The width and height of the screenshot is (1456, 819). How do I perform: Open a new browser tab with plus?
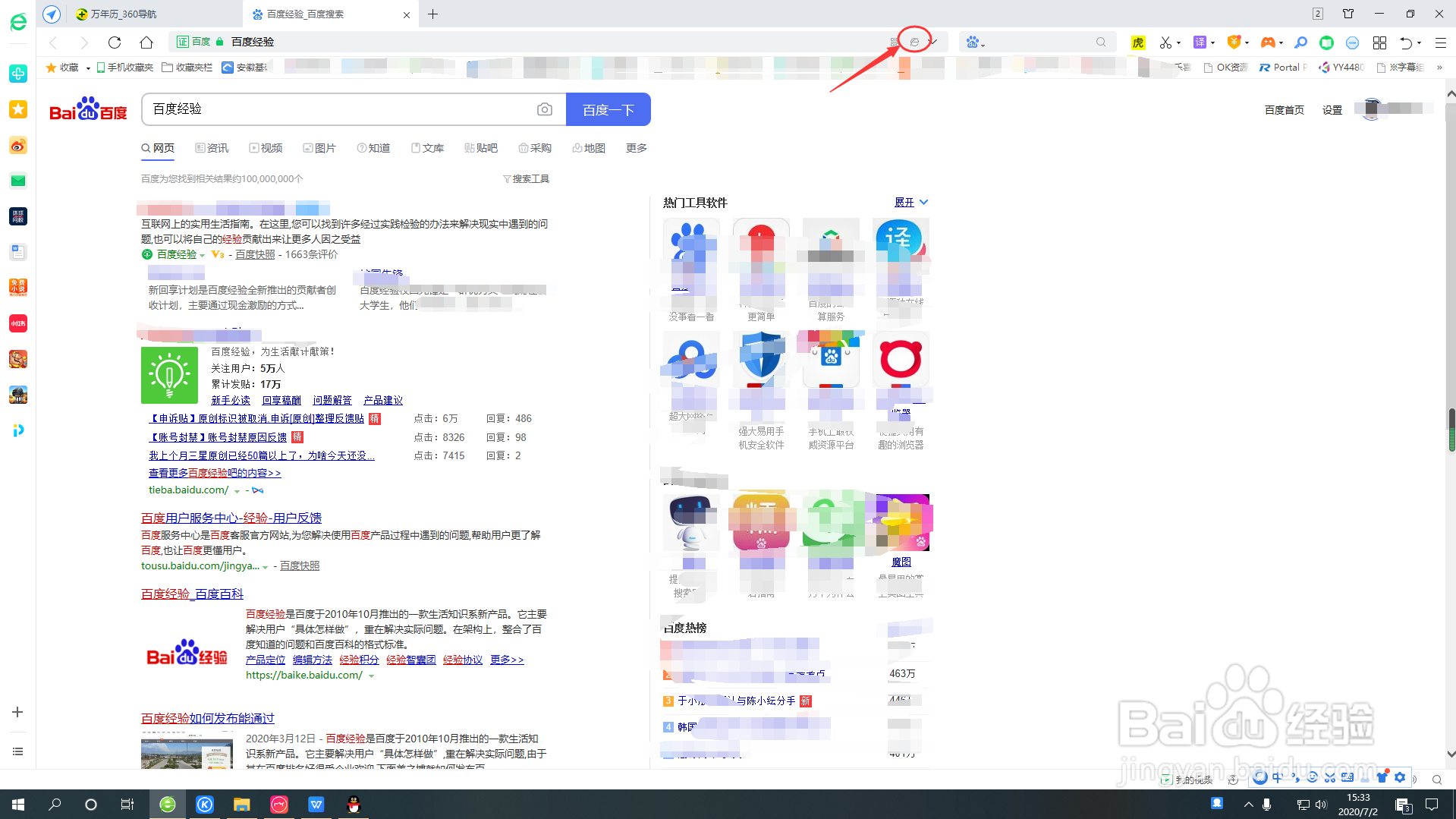tap(433, 14)
